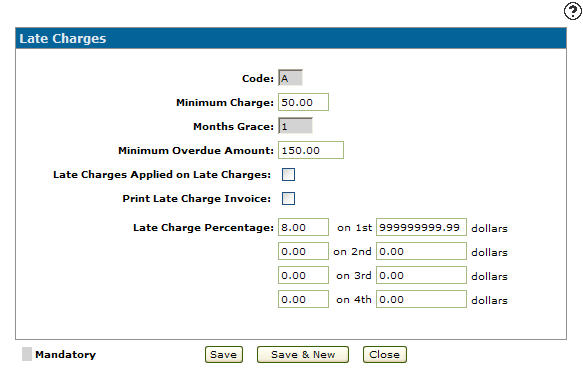Open the help question mark icon
The height and width of the screenshot is (378, 583).
(573, 11)
